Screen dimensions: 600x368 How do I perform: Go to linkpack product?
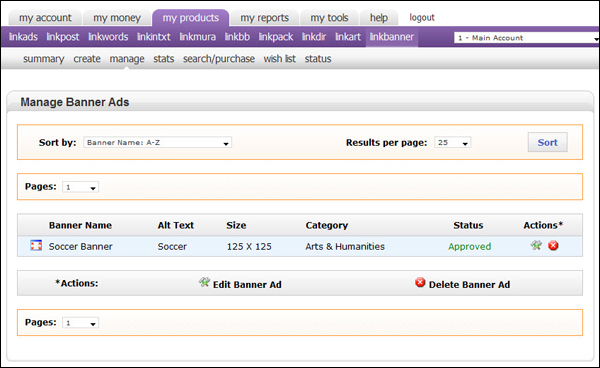(x=276, y=37)
